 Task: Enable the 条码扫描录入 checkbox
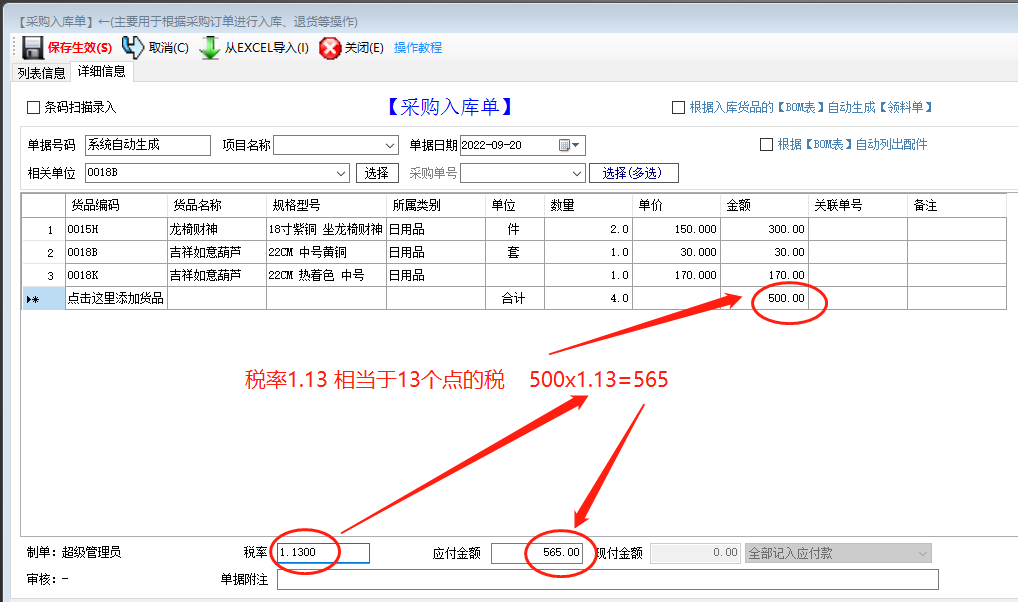pos(33,107)
